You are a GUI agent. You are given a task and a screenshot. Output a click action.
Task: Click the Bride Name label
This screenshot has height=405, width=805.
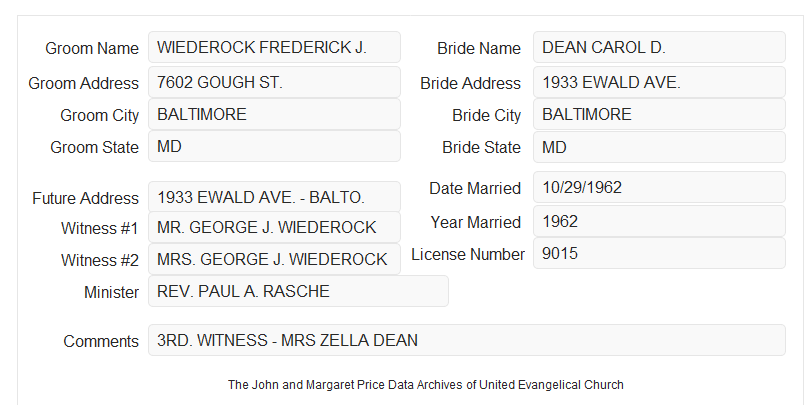[478, 48]
